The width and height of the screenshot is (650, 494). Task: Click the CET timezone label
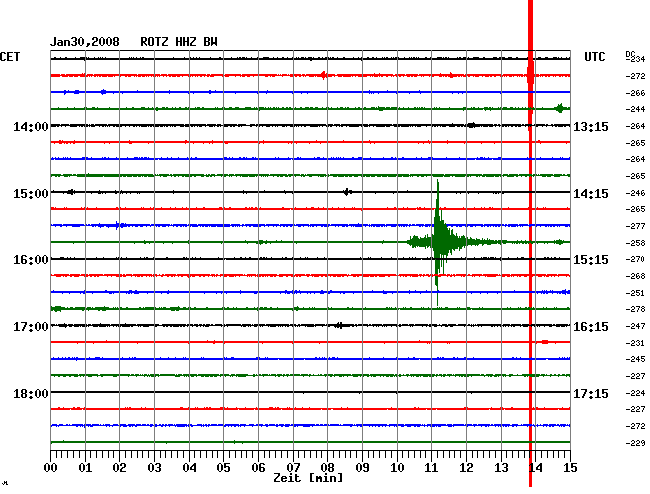pyautogui.click(x=10, y=57)
